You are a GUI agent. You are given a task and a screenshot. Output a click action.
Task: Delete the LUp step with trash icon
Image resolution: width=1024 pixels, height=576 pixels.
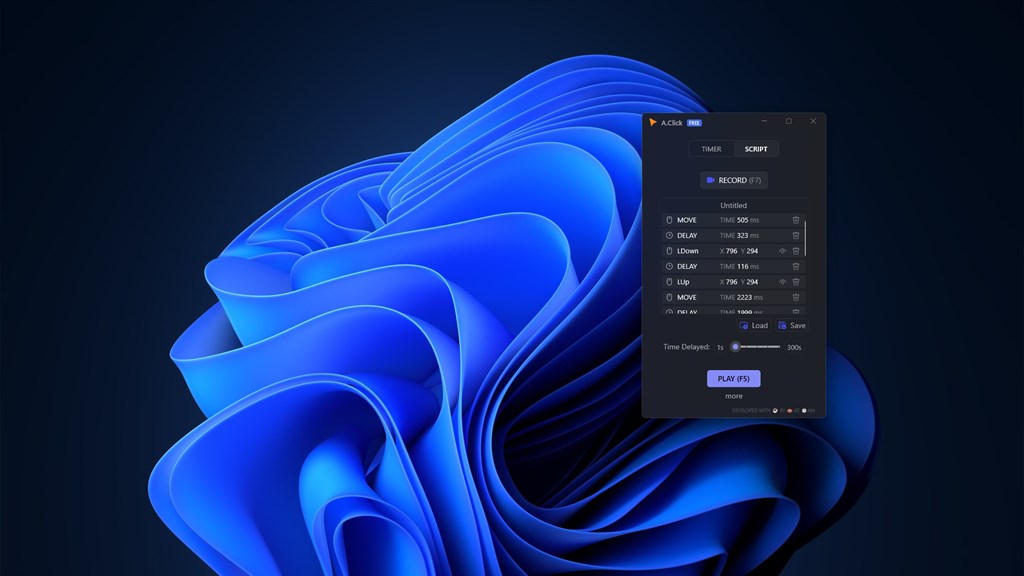pyautogui.click(x=795, y=282)
